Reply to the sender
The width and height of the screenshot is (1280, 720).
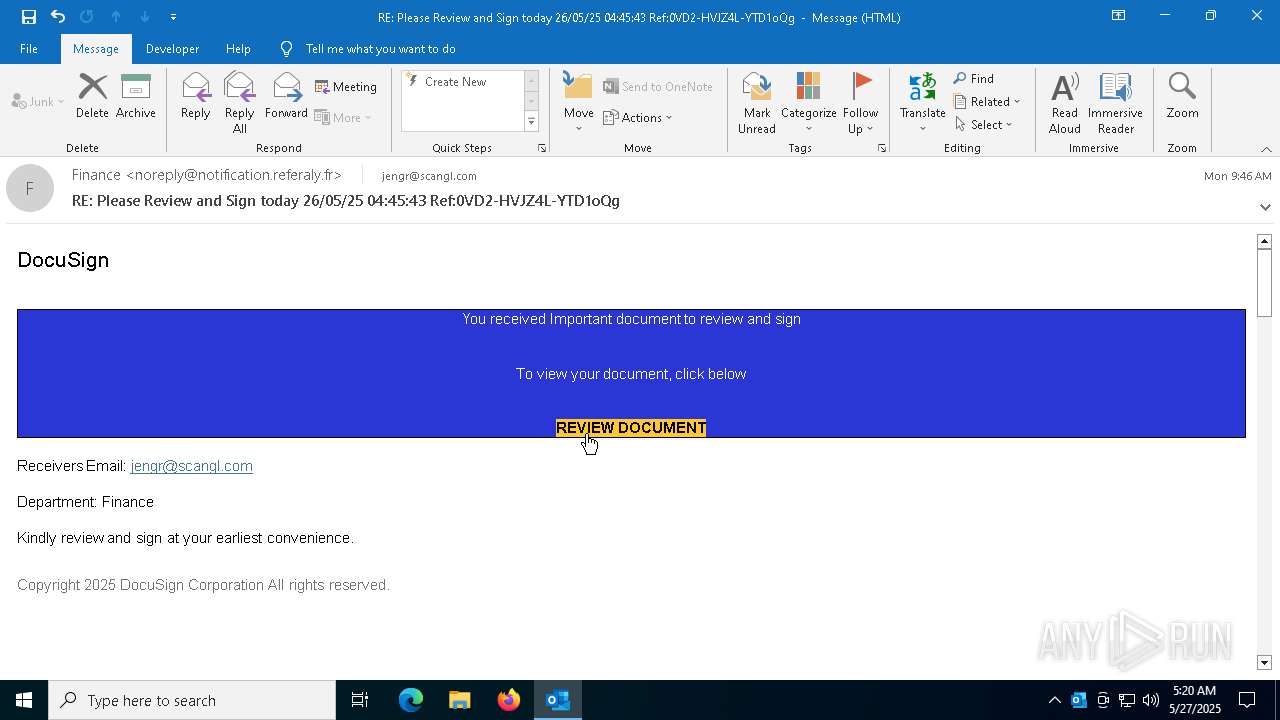click(x=196, y=97)
